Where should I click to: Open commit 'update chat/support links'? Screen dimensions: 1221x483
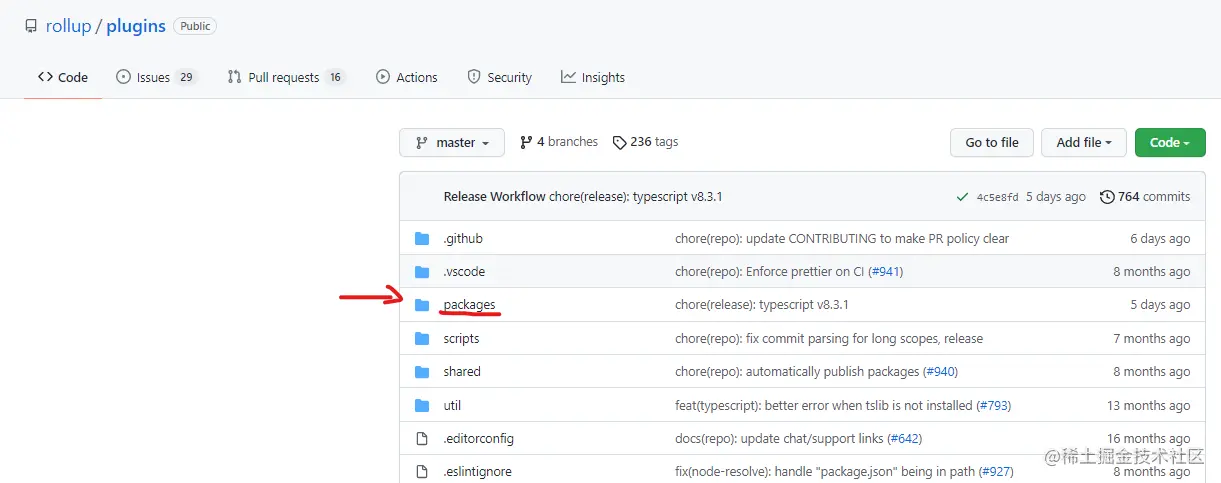779,439
